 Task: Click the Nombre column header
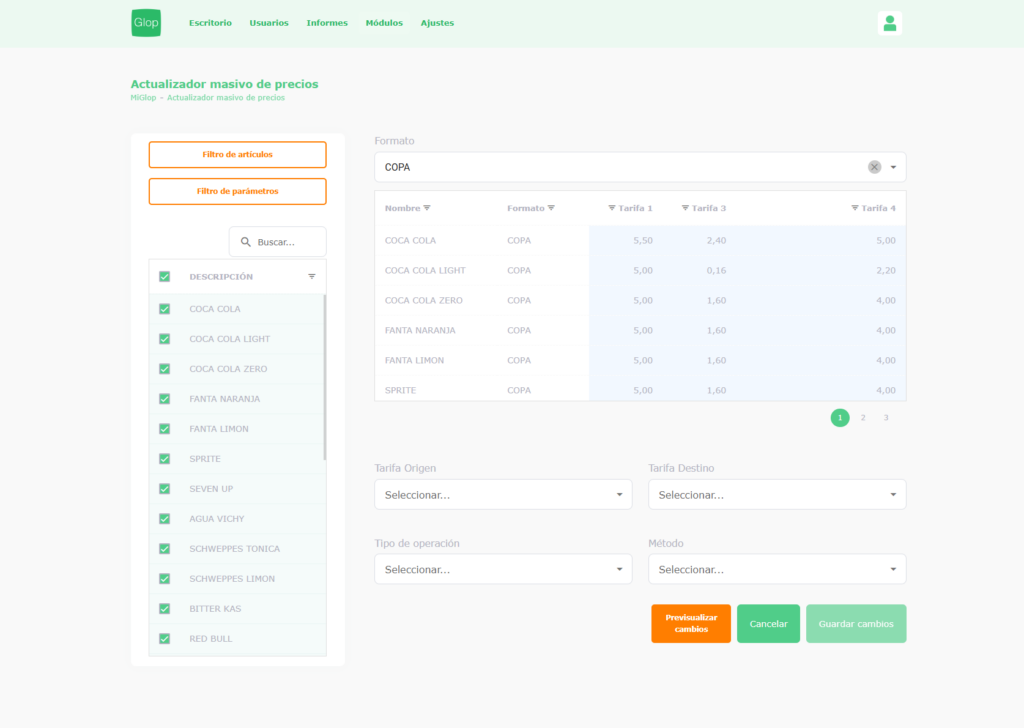[402, 208]
